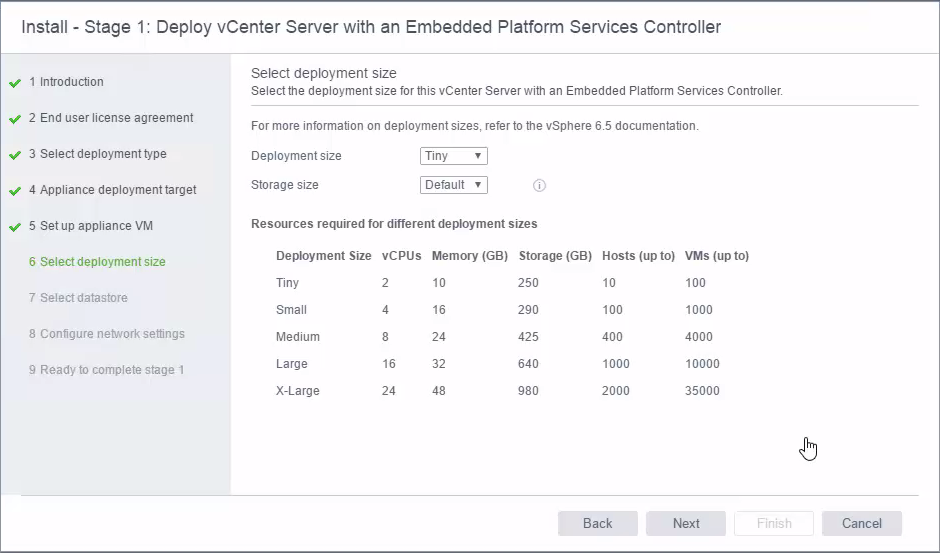
Task: Select step 6 Select deployment size
Action: point(97,262)
